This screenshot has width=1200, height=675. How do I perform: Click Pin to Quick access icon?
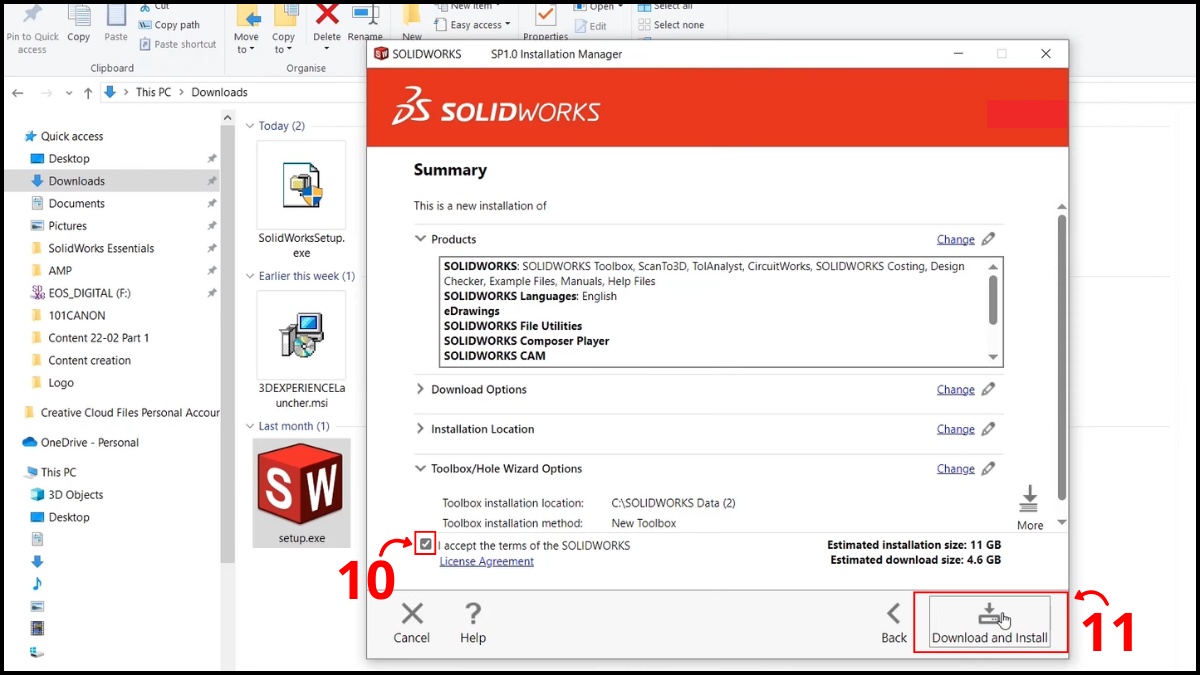pyautogui.click(x=32, y=14)
